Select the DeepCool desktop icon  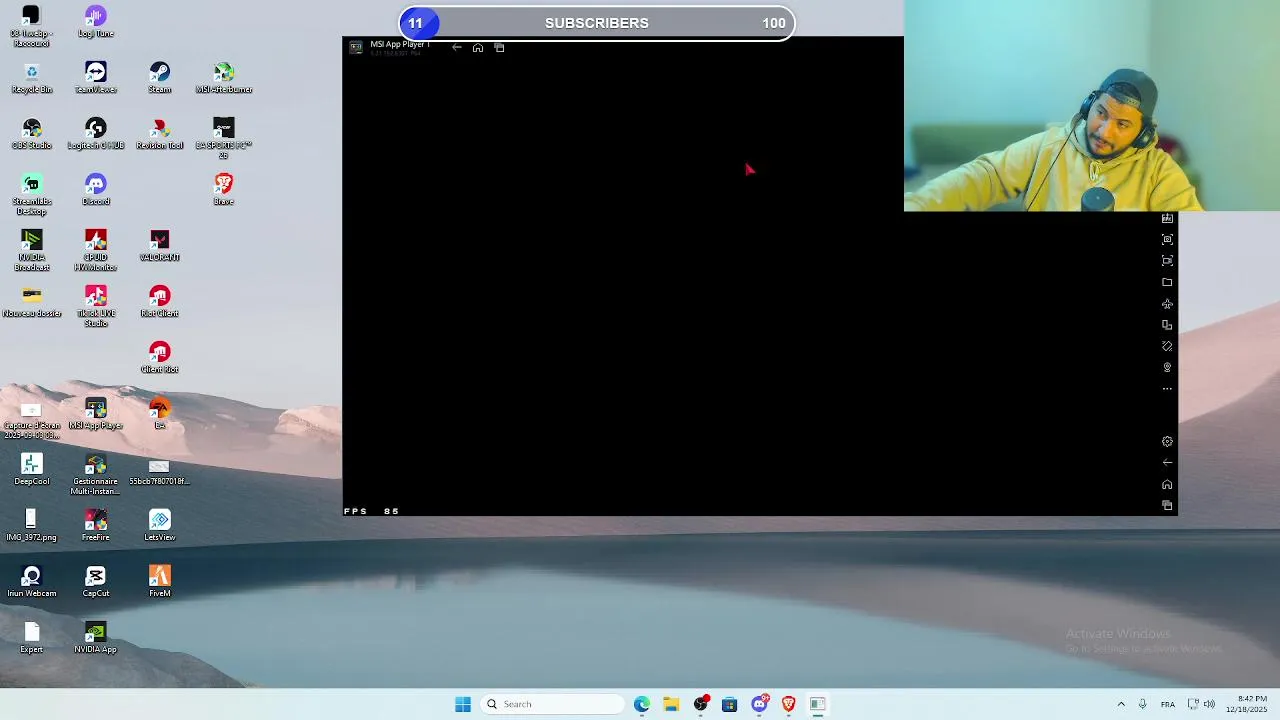[x=32, y=470]
